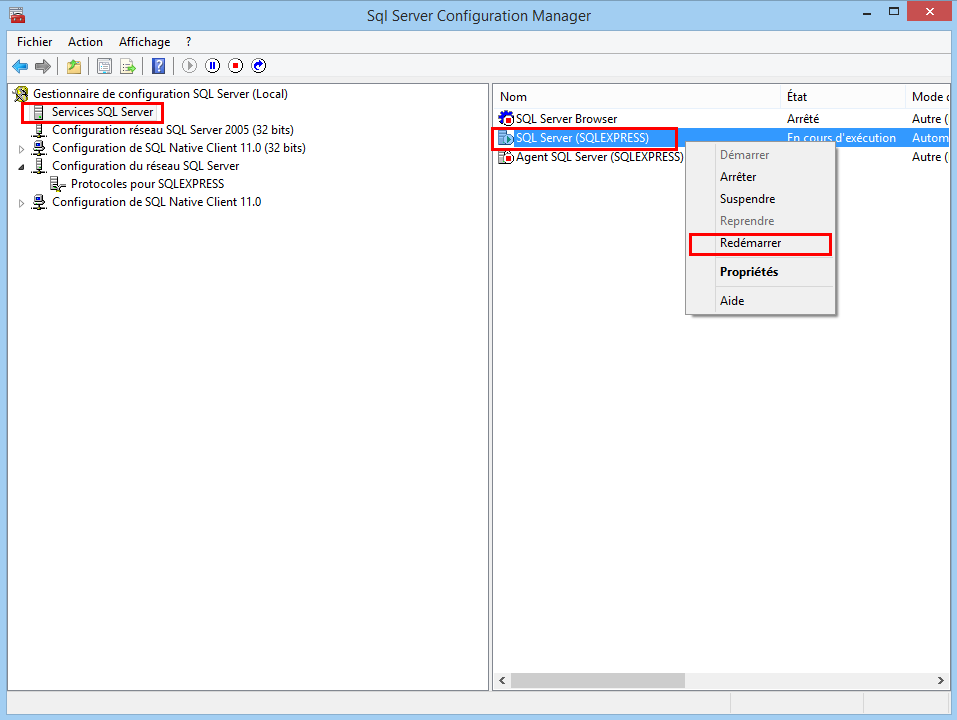The height and width of the screenshot is (720, 957).
Task: Open the ? help menu
Action: [x=189, y=42]
